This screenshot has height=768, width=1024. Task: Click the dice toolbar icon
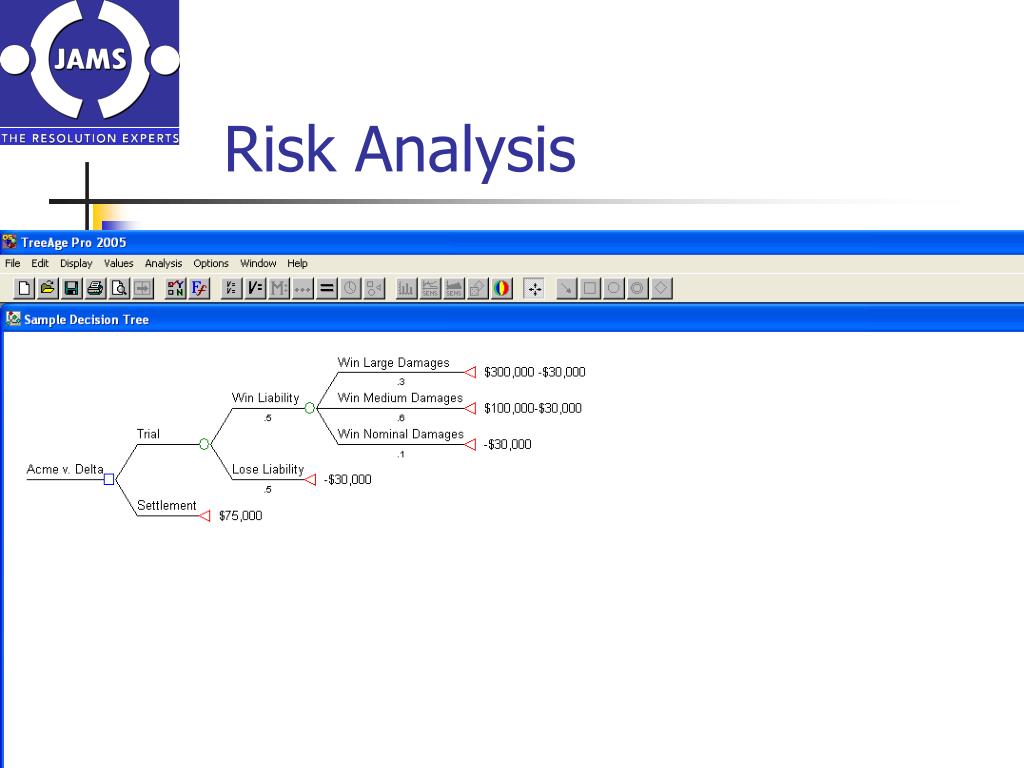[x=477, y=288]
